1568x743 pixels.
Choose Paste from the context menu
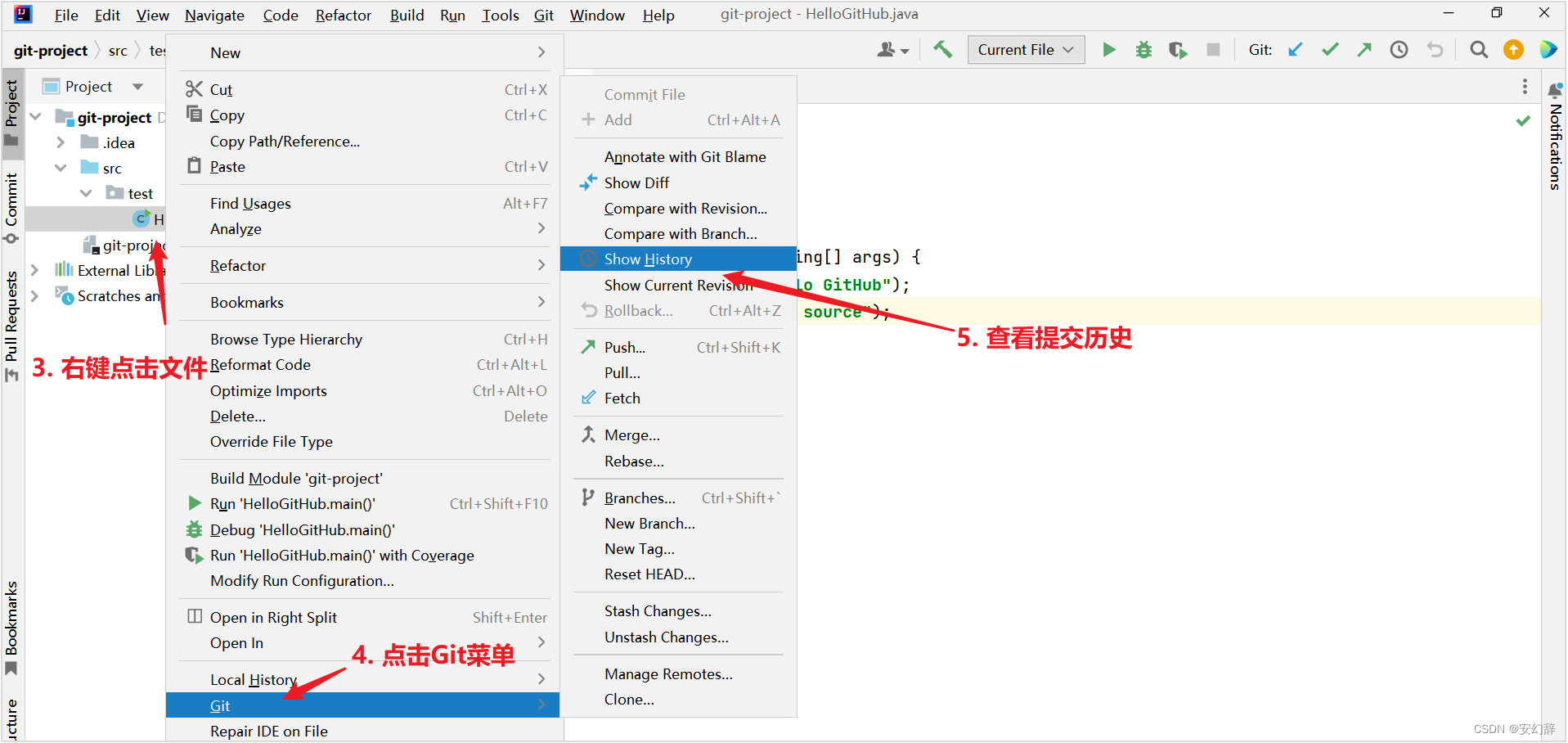pos(365,166)
